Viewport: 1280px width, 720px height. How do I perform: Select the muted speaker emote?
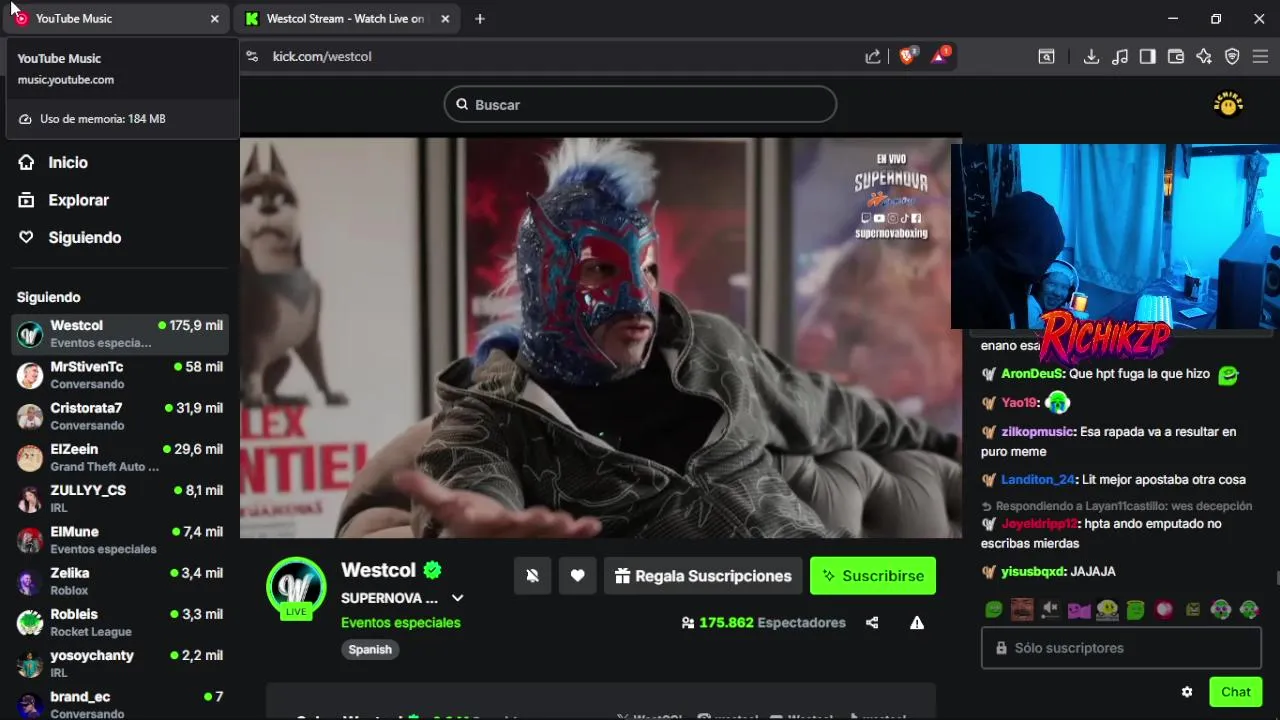[x=1050, y=609]
